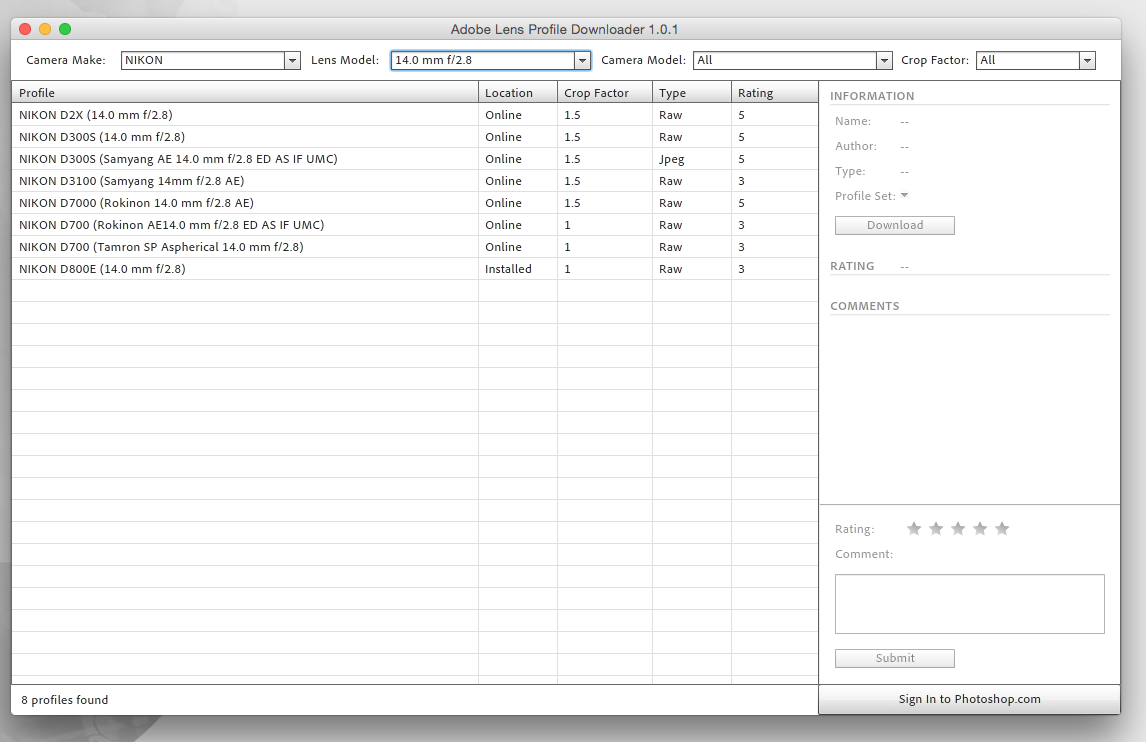The width and height of the screenshot is (1146, 742).
Task: Select the NIKON D700 Tamron SP profile
Action: (x=244, y=247)
